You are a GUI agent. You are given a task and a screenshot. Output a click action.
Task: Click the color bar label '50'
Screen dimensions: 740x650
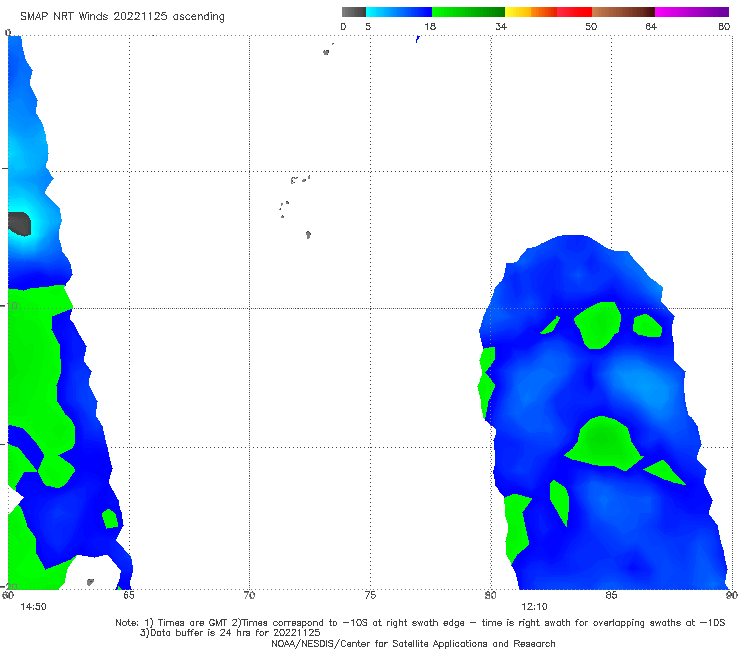(591, 27)
